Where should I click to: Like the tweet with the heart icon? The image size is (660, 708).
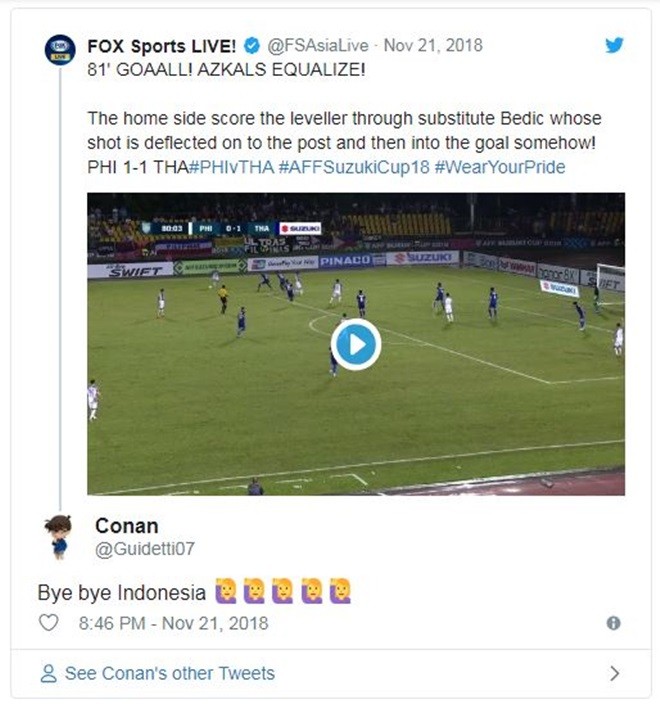coord(48,623)
